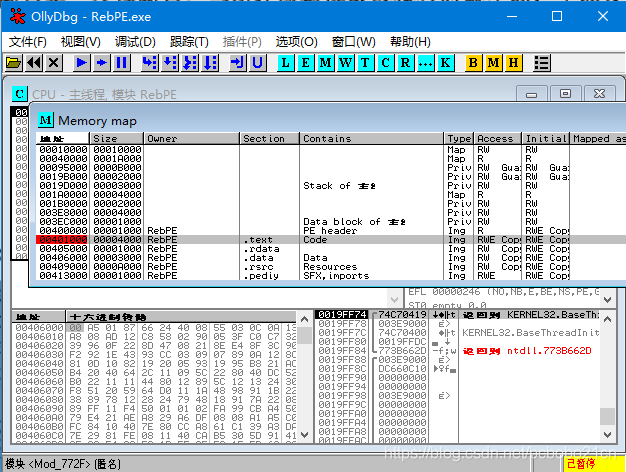Click the Trace over icon

click(210, 63)
